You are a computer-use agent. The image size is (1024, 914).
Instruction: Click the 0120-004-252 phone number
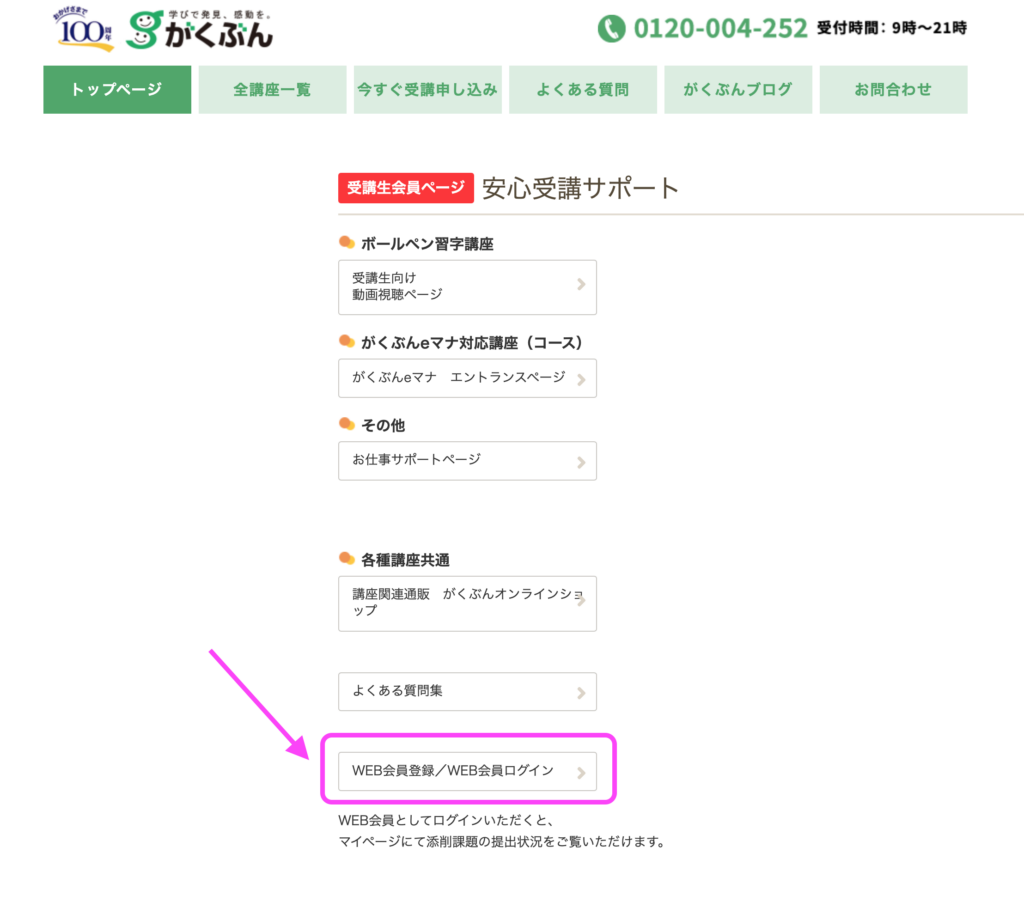[x=720, y=28]
